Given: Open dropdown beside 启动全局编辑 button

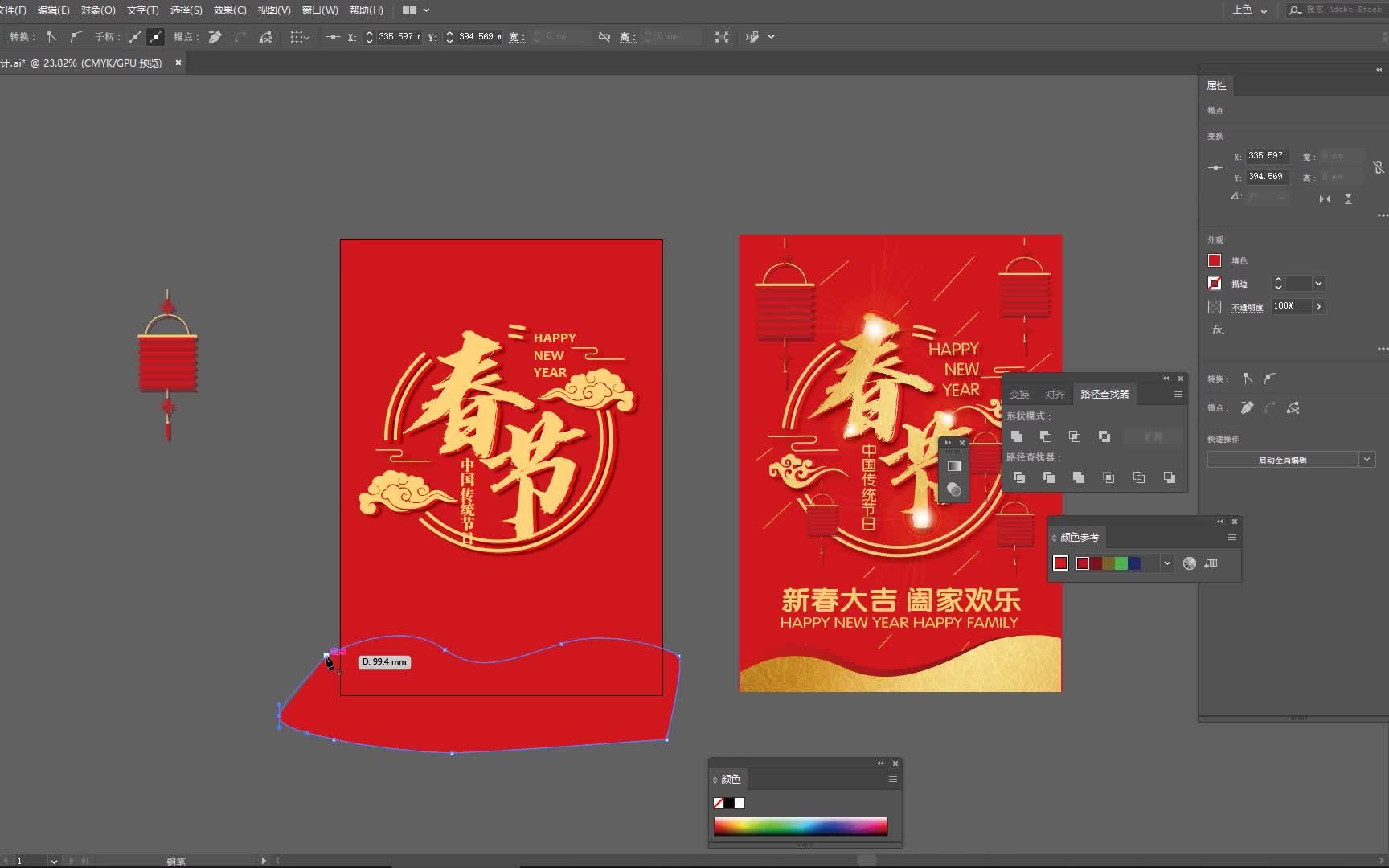Looking at the screenshot, I should click(x=1366, y=460).
